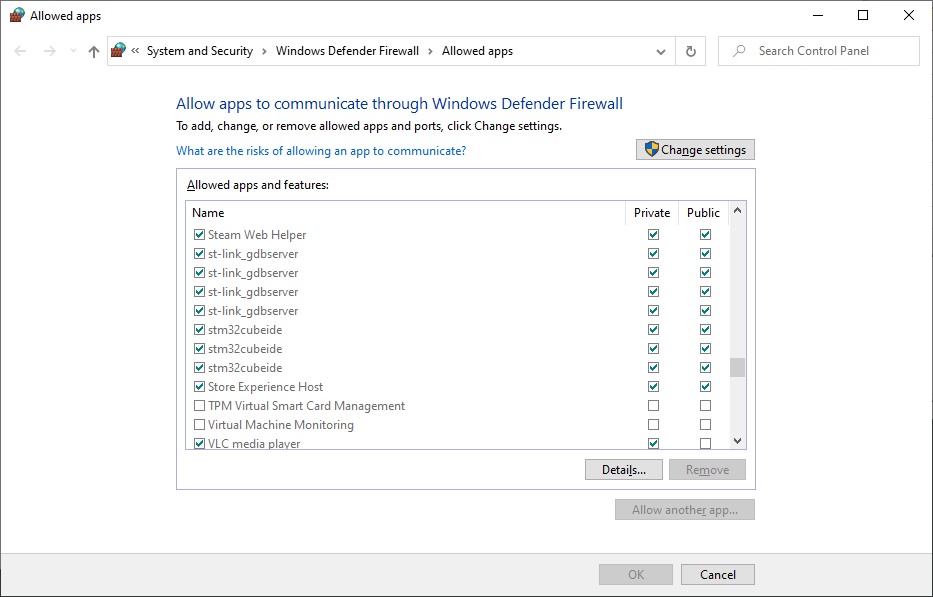This screenshot has width=933, height=597.
Task: Open Windows Defender Firewall breadcrumb
Action: click(347, 51)
